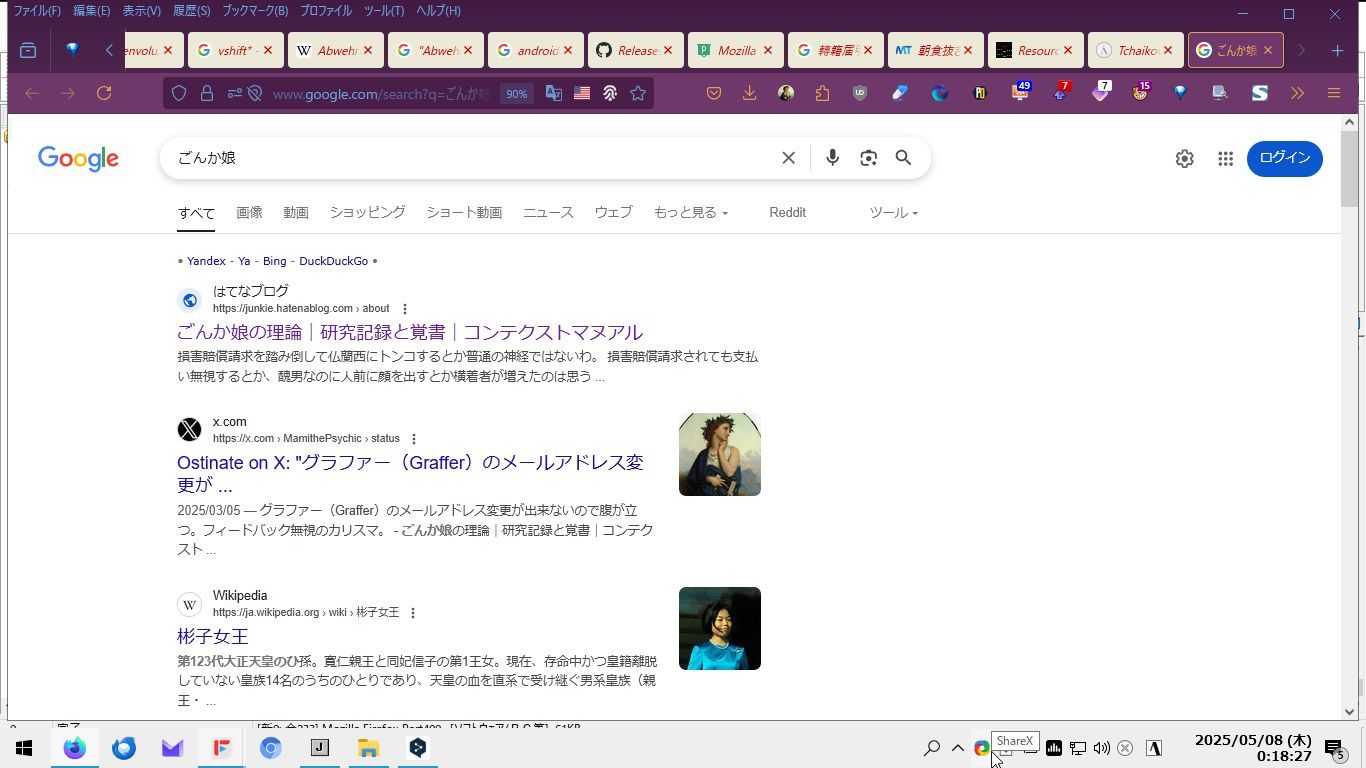This screenshot has height=768, width=1366.
Task: Select 動画 search filter
Action: (296, 212)
